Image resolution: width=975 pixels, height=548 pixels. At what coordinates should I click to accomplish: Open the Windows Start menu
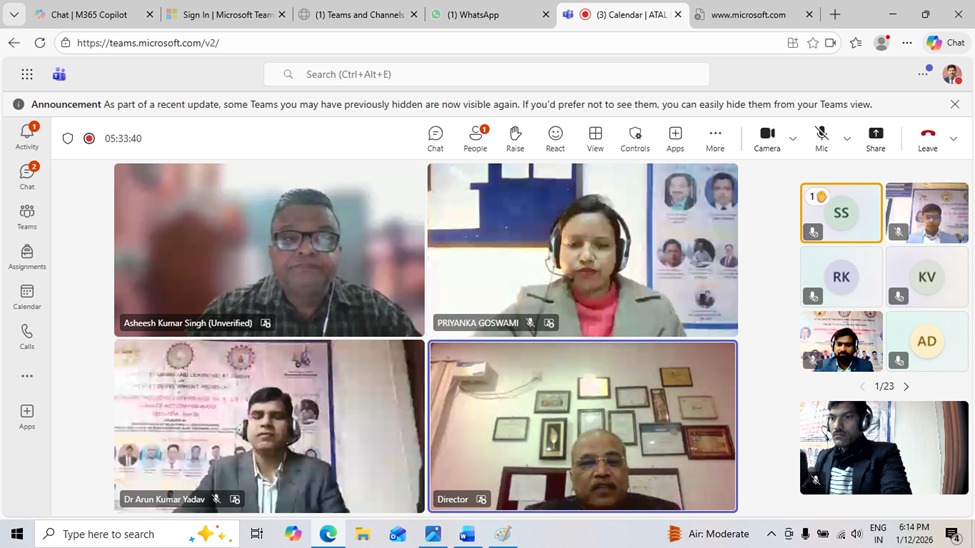coord(17,534)
